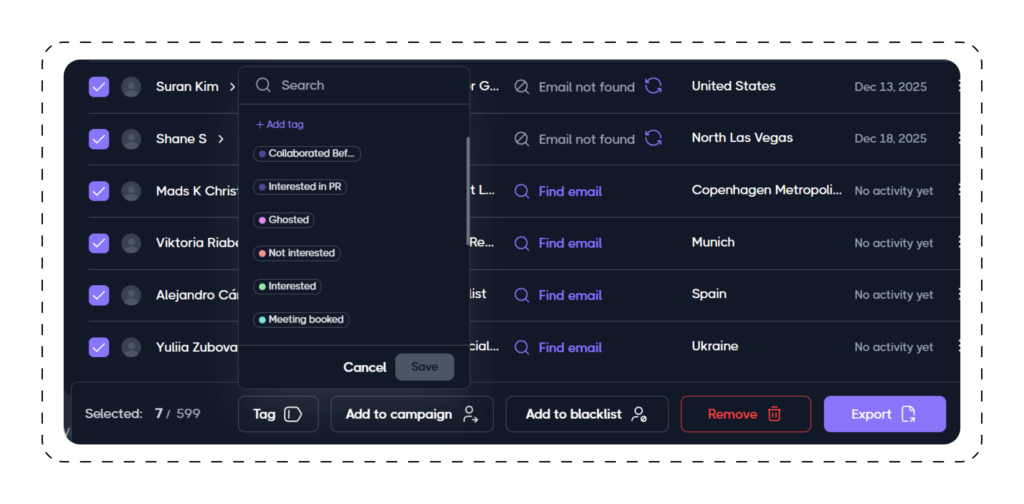Select the Collaborated Bef... tag

307,153
